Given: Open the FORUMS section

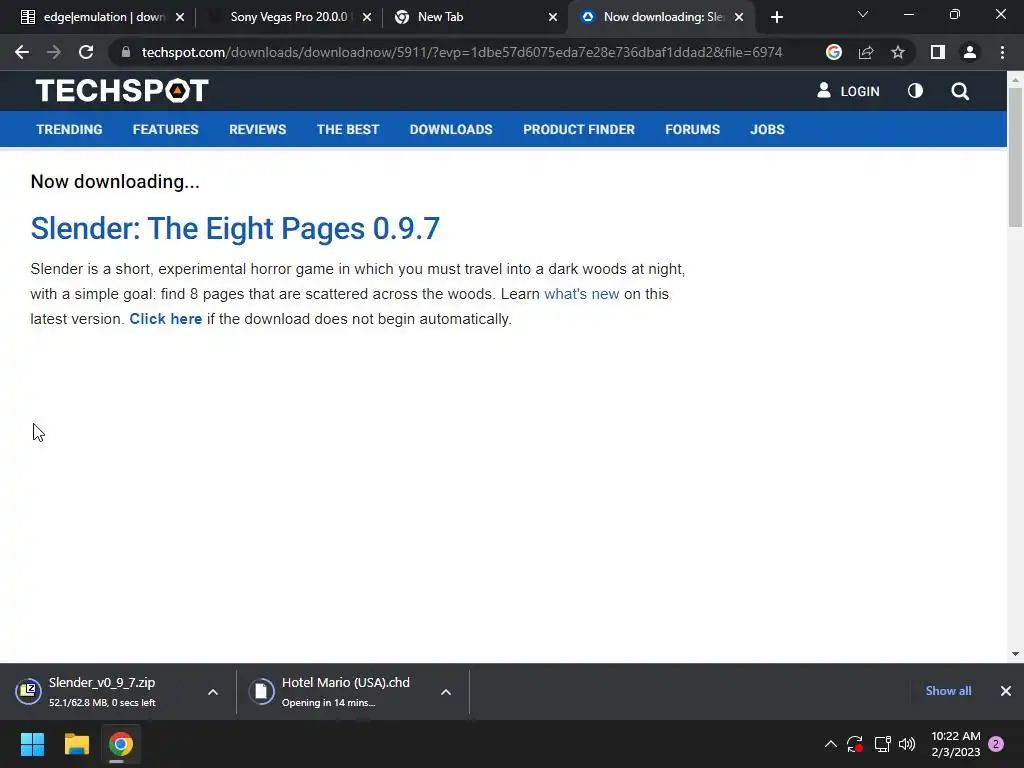Looking at the screenshot, I should [x=693, y=129].
